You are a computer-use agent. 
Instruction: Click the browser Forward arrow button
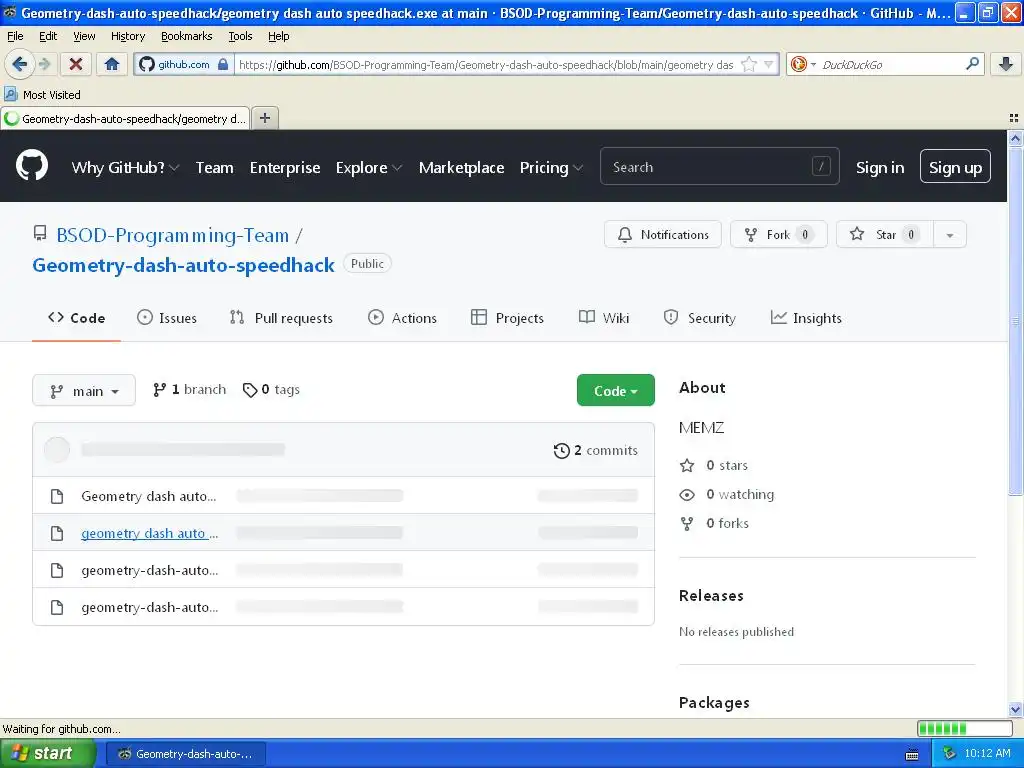tap(44, 64)
